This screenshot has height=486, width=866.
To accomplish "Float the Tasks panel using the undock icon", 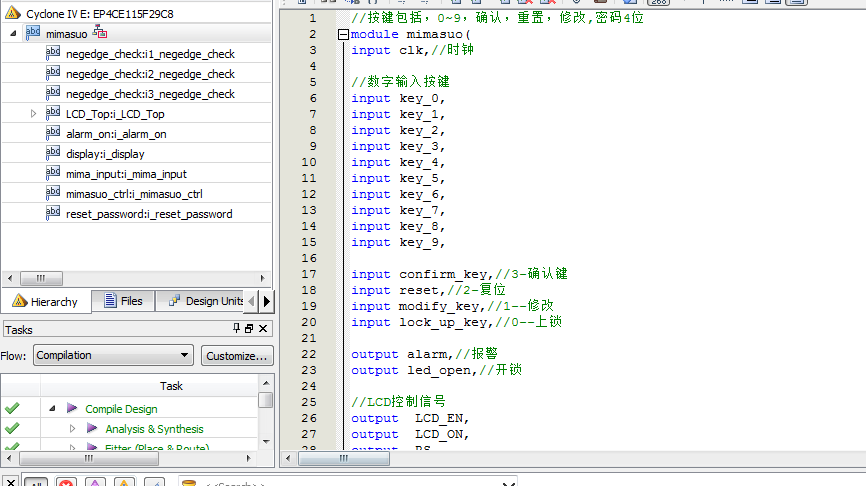I will (x=249, y=329).
